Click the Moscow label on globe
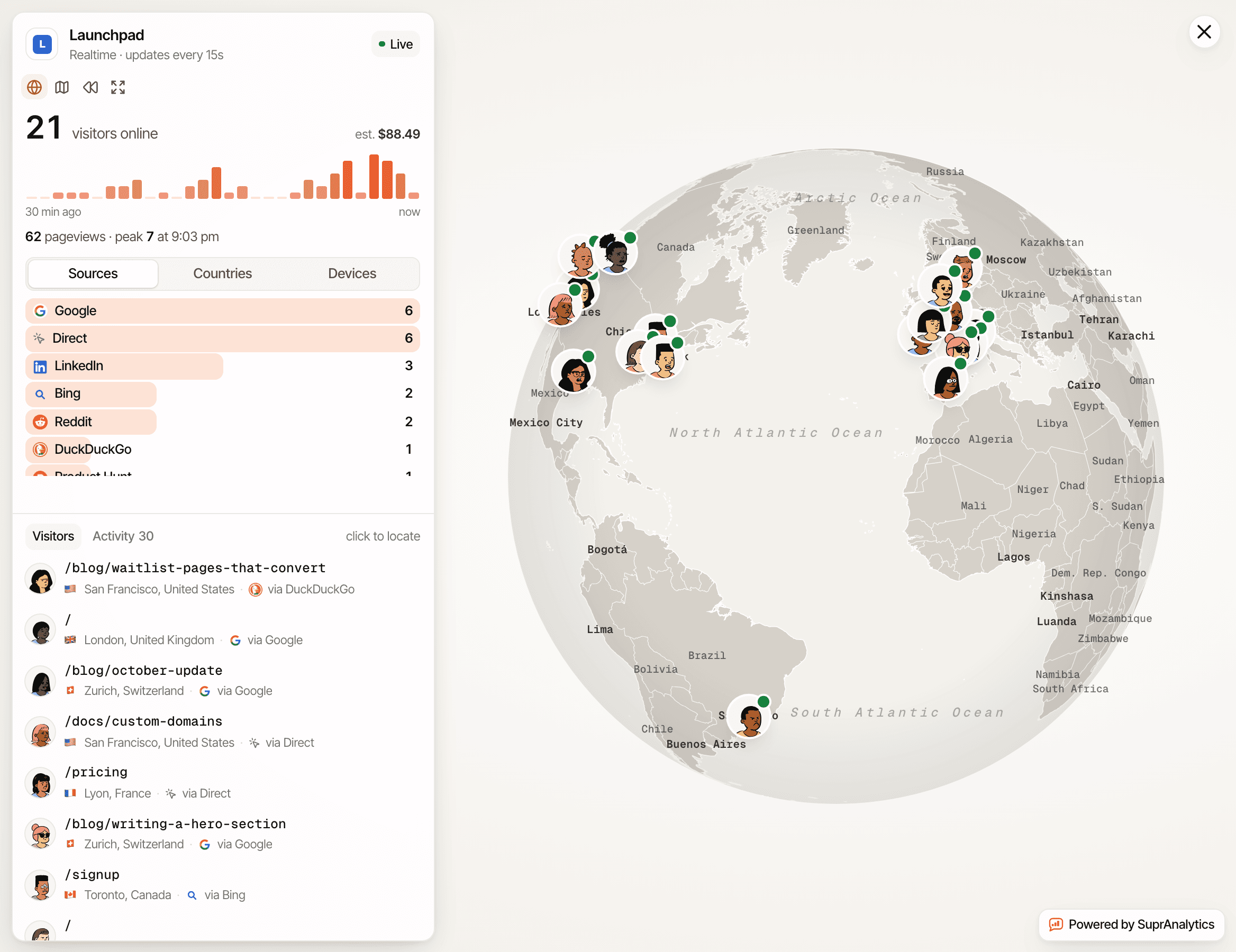Image resolution: width=1236 pixels, height=952 pixels. click(x=1006, y=260)
